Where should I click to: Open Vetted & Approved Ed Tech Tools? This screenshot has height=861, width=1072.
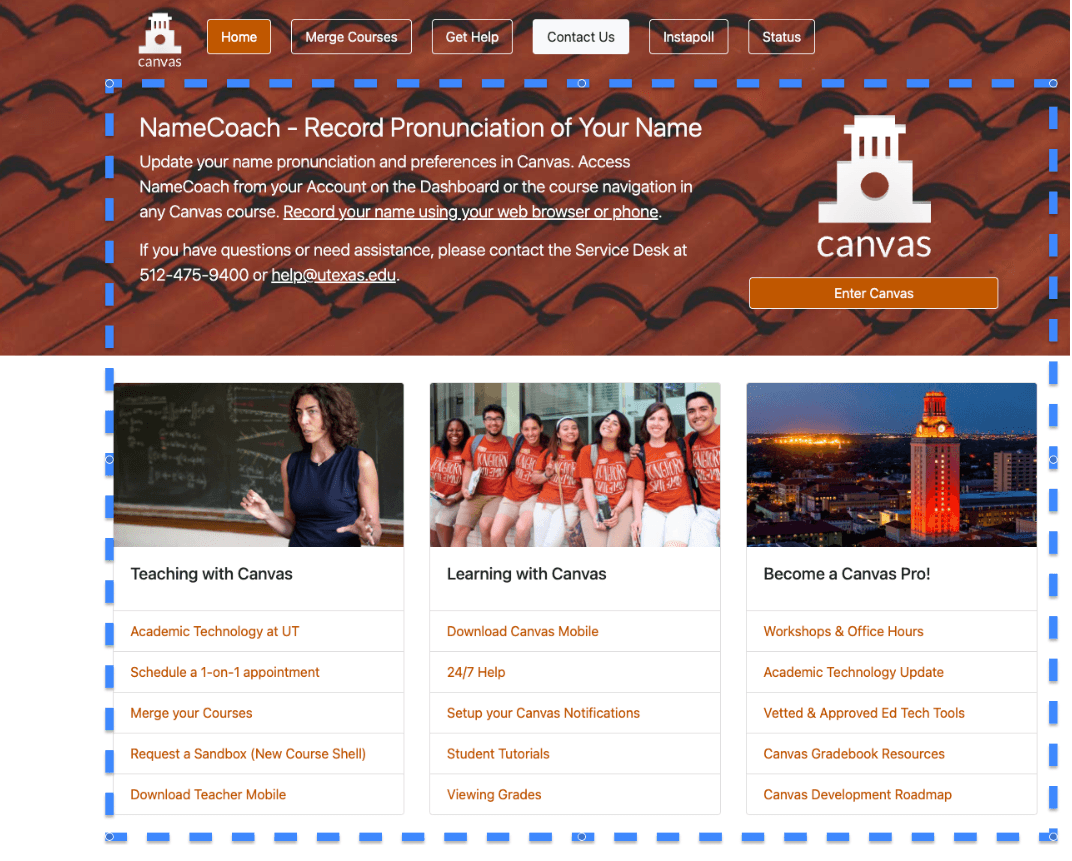point(864,713)
